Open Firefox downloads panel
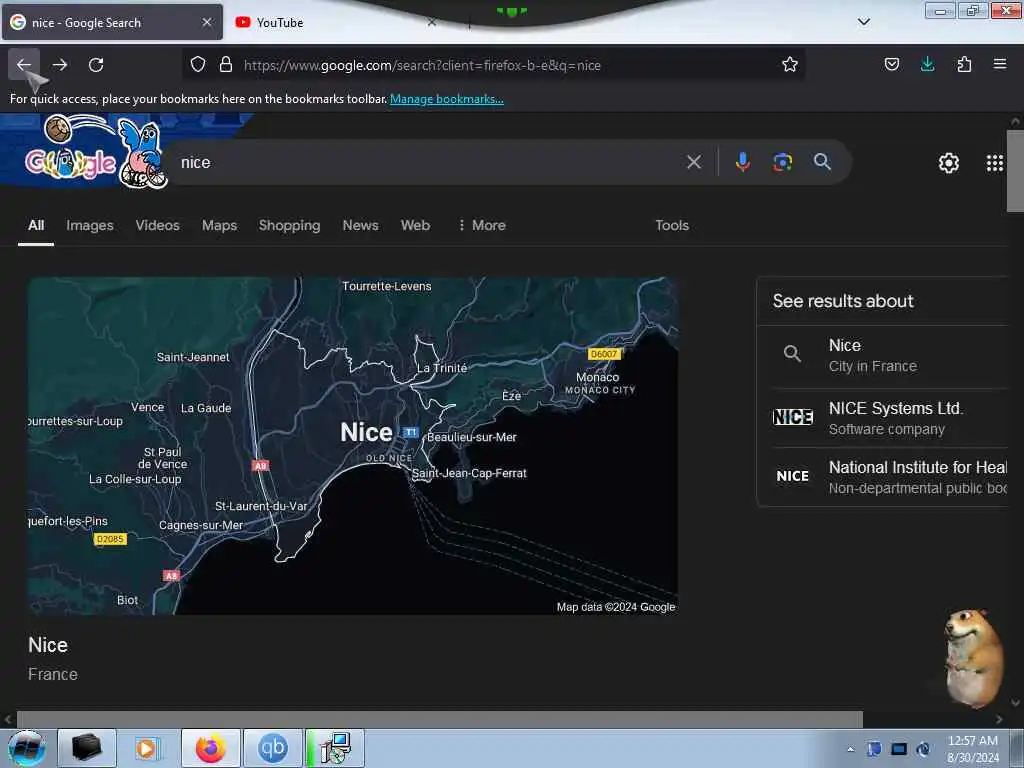Screen dimensions: 1024x768 pos(927,64)
